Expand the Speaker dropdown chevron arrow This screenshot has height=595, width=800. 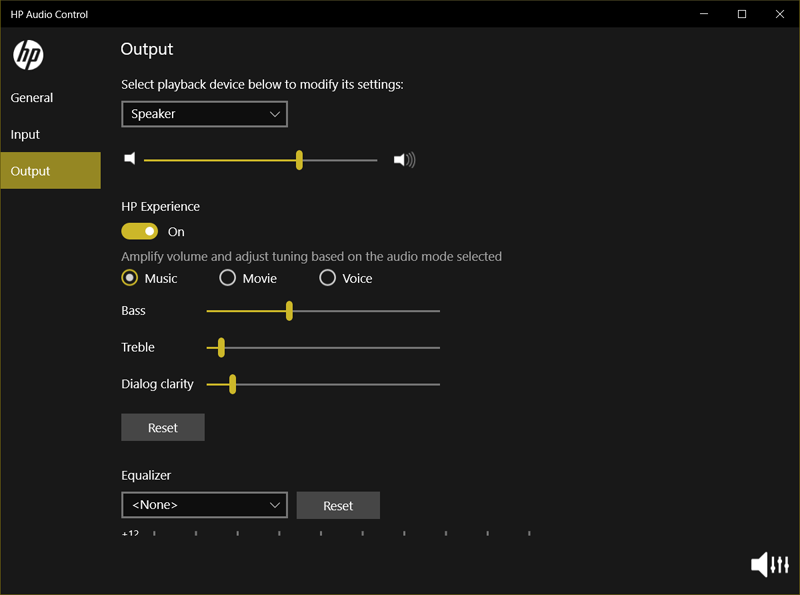coord(274,114)
